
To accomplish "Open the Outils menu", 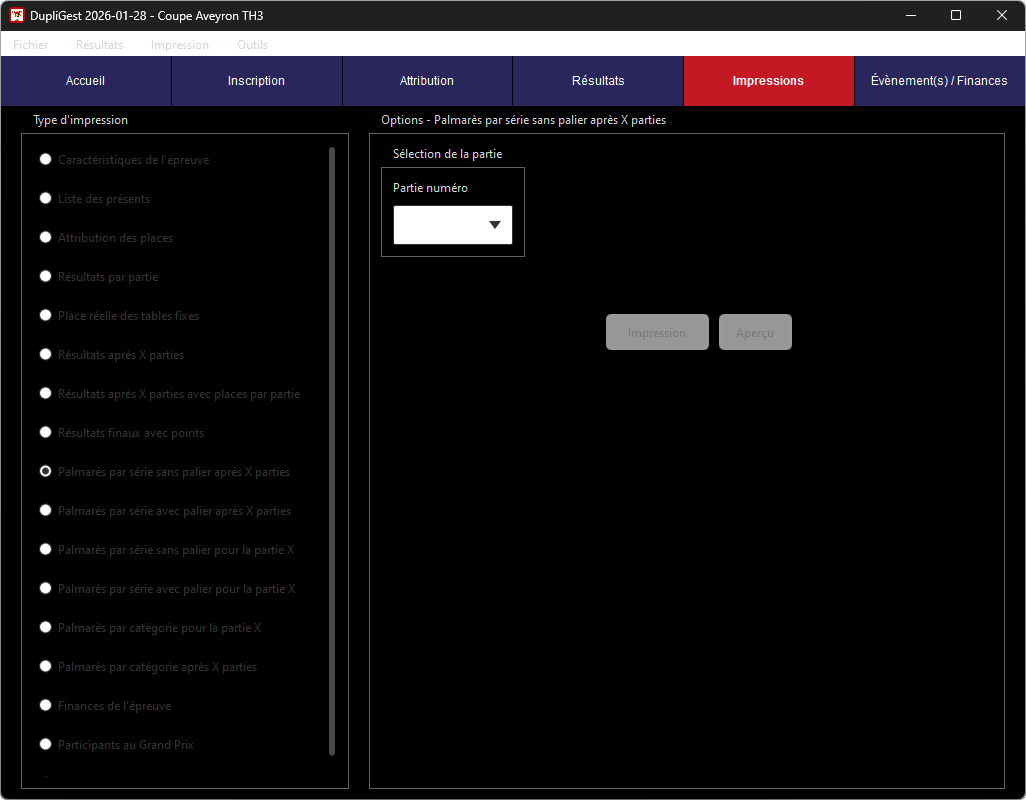I will pos(252,45).
